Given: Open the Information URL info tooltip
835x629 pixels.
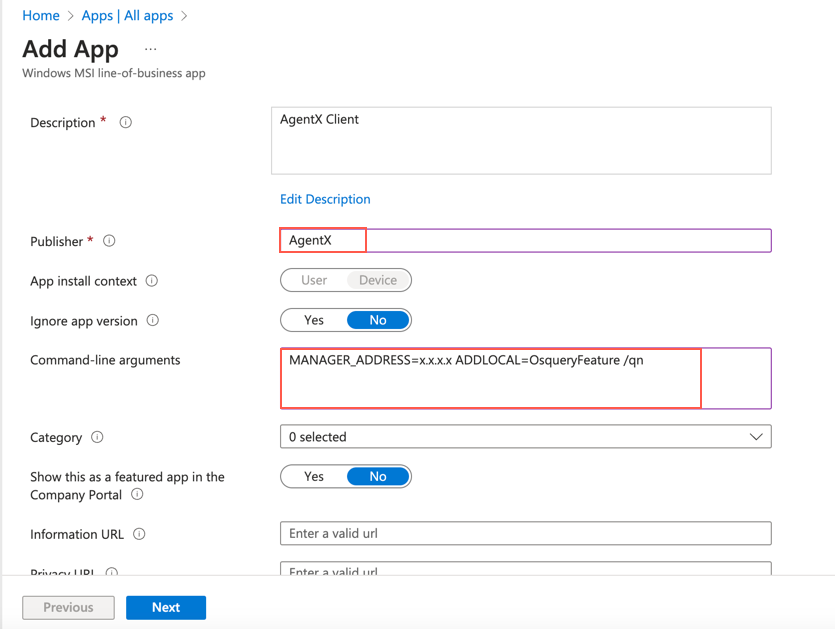Looking at the screenshot, I should [x=140, y=533].
